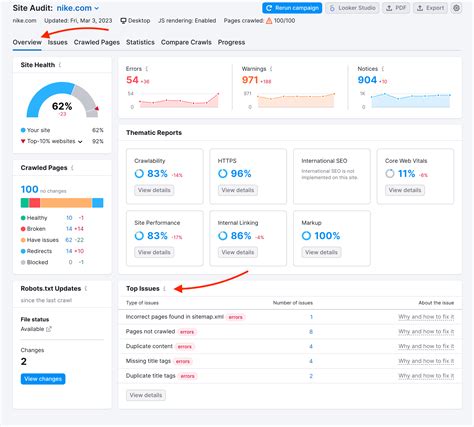View details for Crawlability report

(x=154, y=190)
